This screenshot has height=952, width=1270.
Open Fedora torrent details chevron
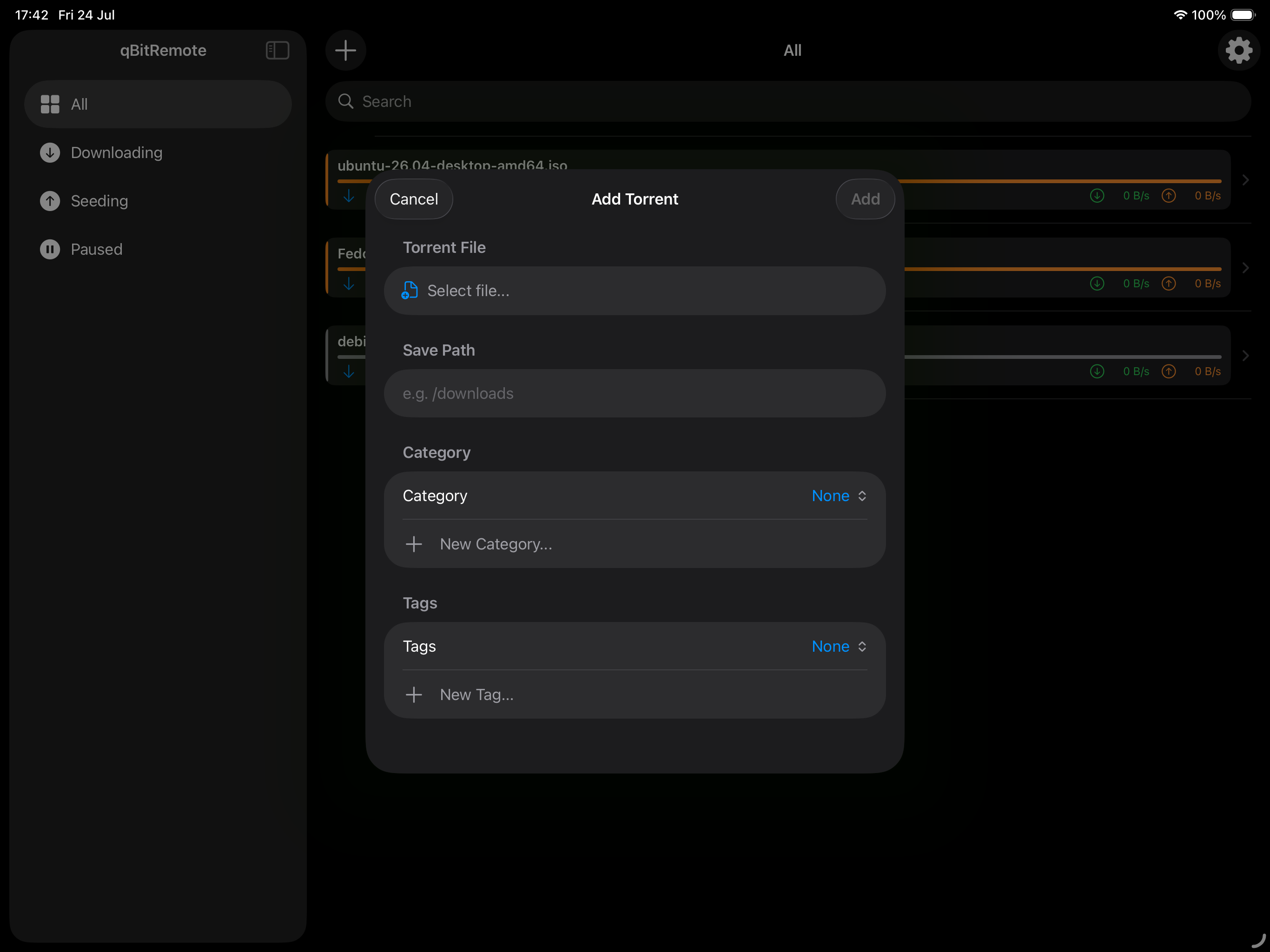1245,268
